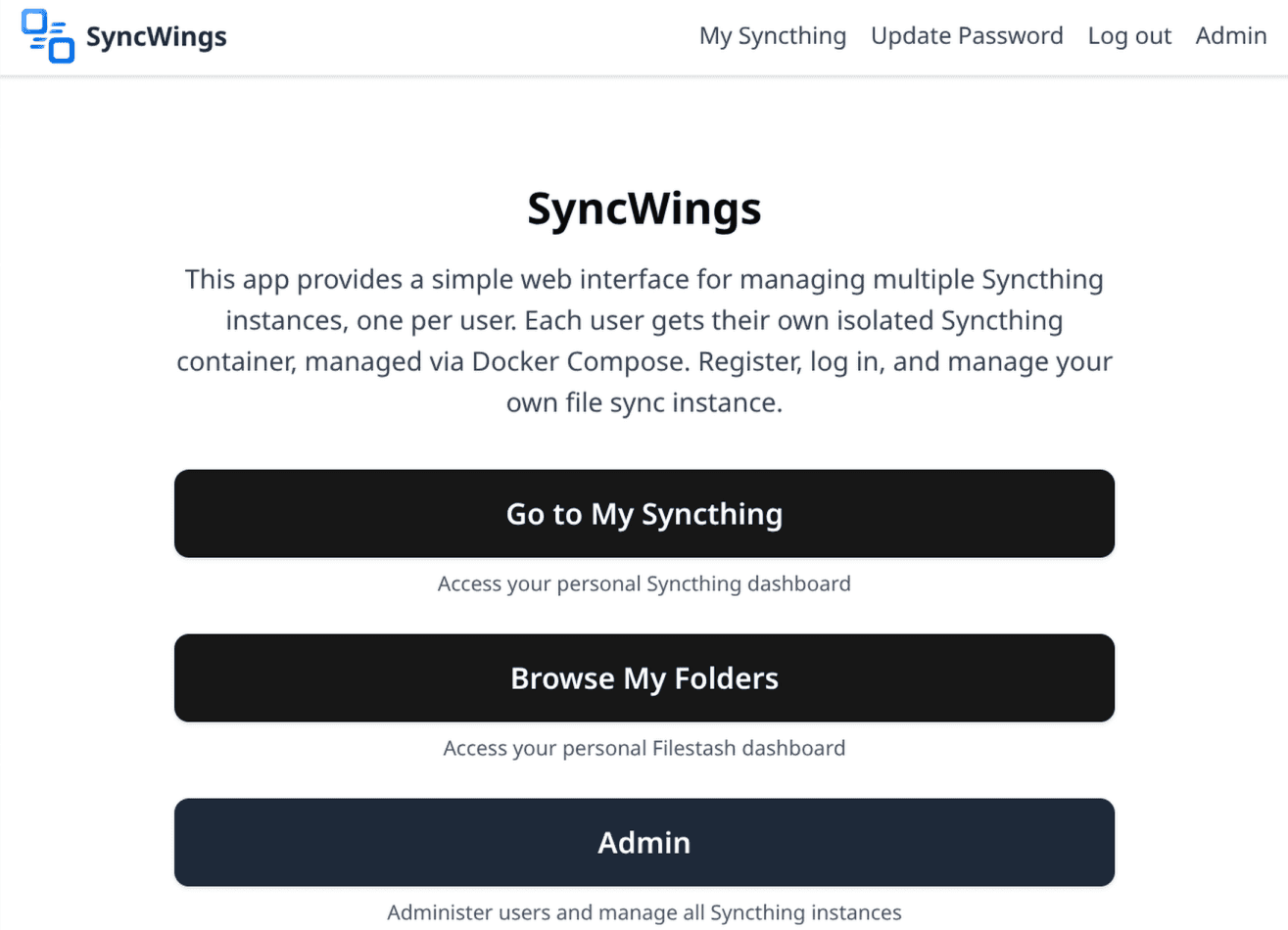Click the word Register in the description

pyautogui.click(x=749, y=362)
